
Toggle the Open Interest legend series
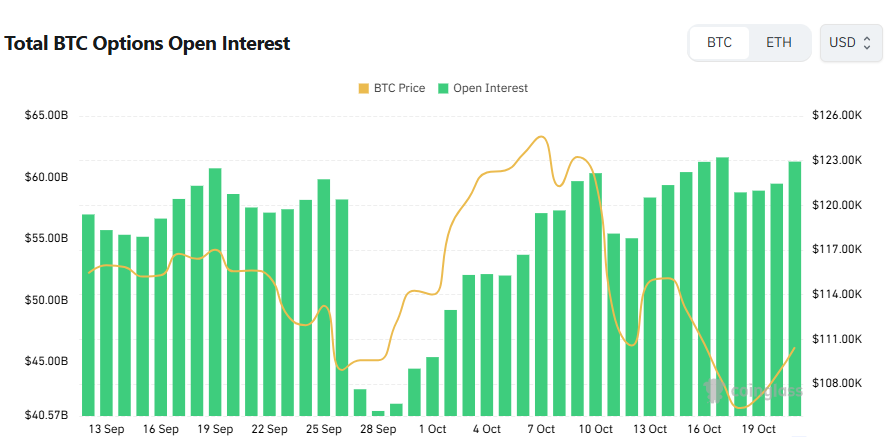pyautogui.click(x=490, y=88)
